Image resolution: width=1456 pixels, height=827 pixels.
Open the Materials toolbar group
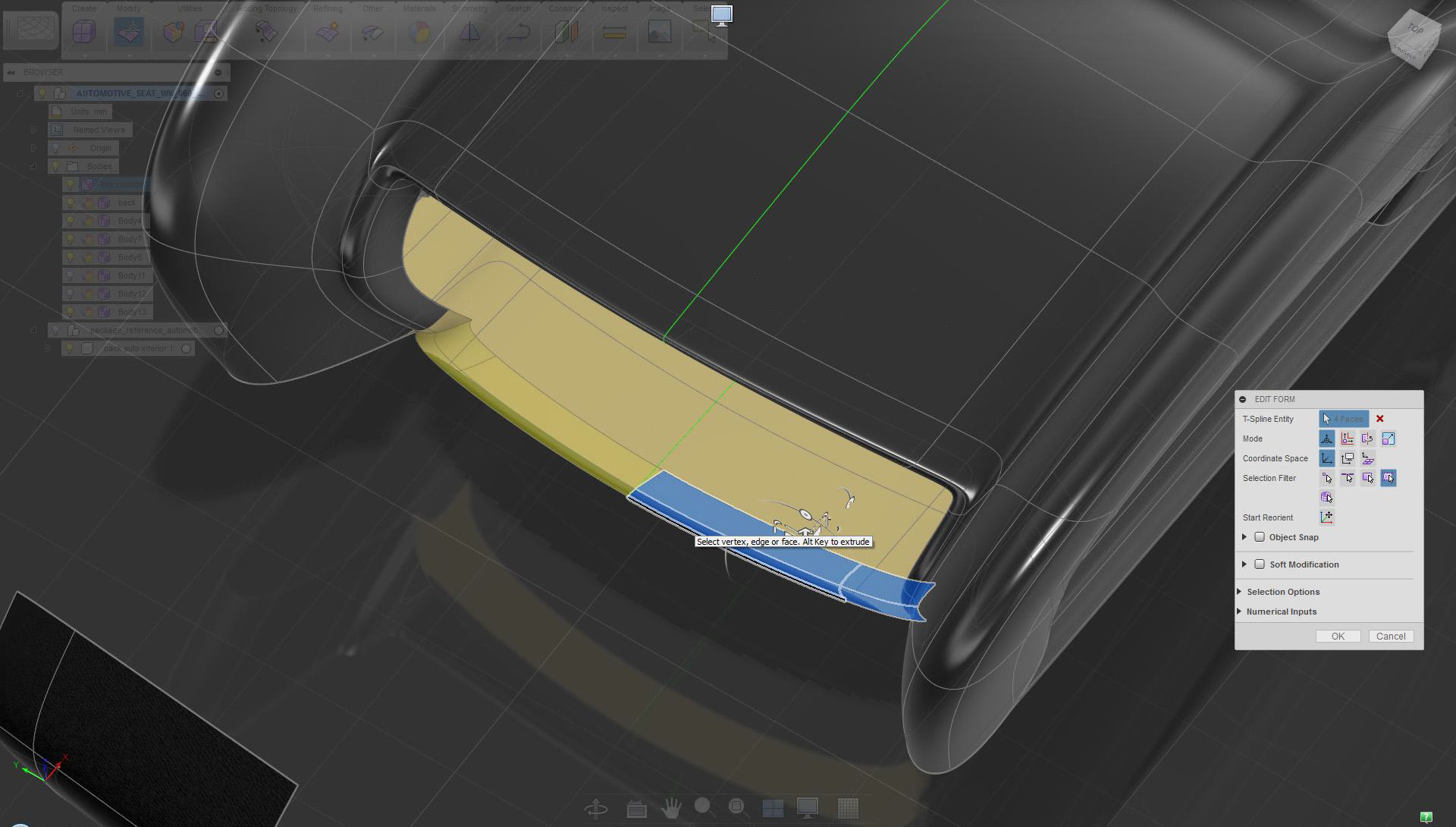[419, 9]
